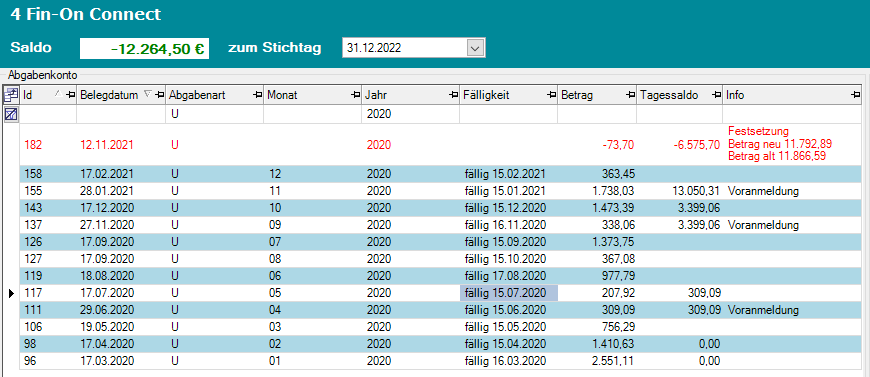Pin the Monat column
Screen dimensions: 870x377
pyautogui.click(x=356, y=95)
